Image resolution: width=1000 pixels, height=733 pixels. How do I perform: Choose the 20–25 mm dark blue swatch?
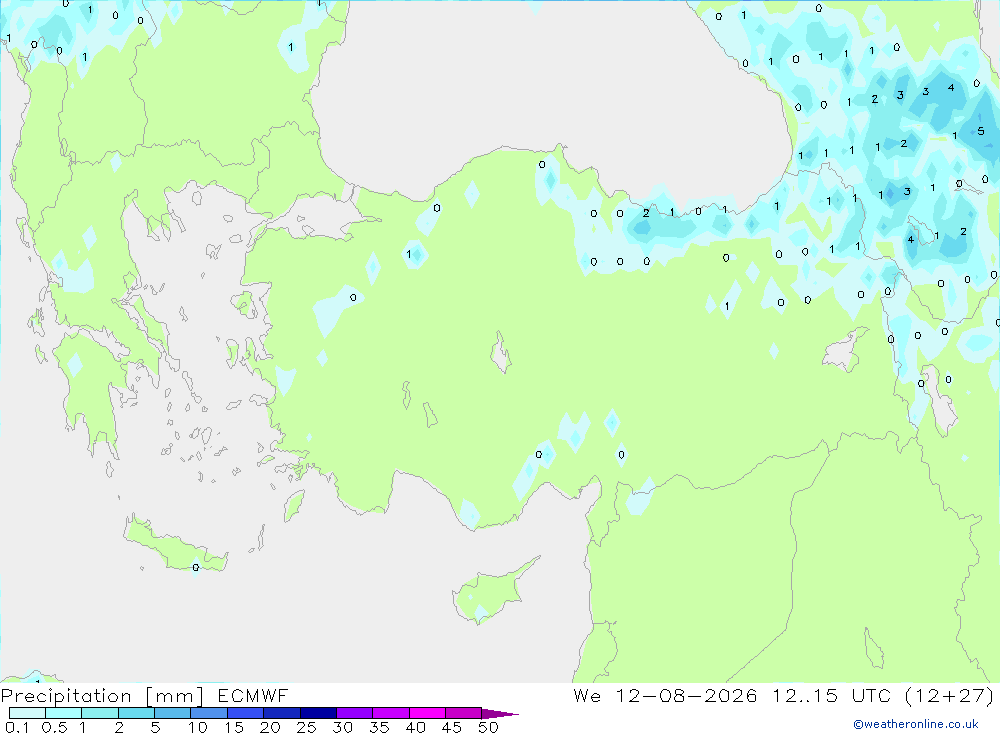point(281,713)
